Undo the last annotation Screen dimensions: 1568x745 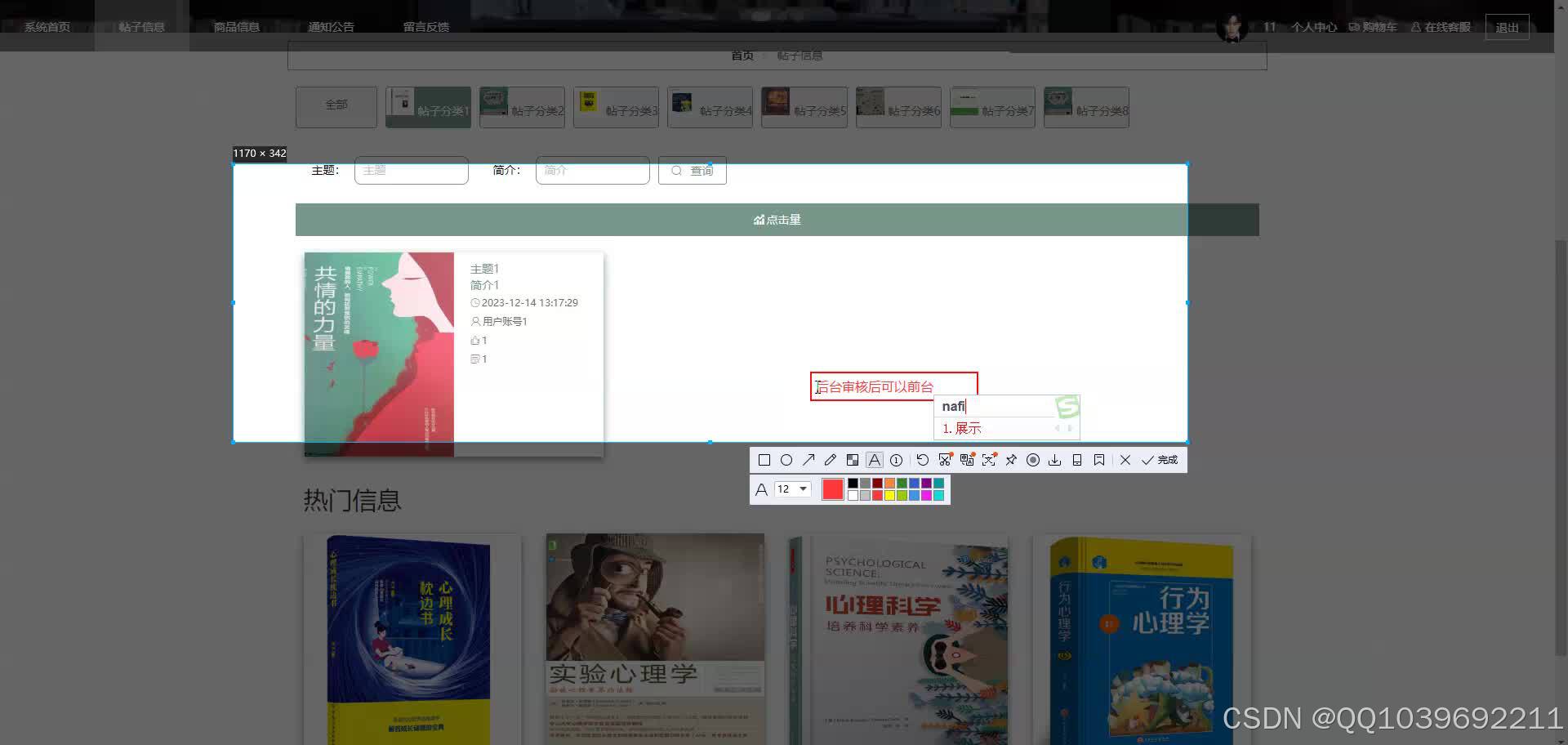point(923,459)
